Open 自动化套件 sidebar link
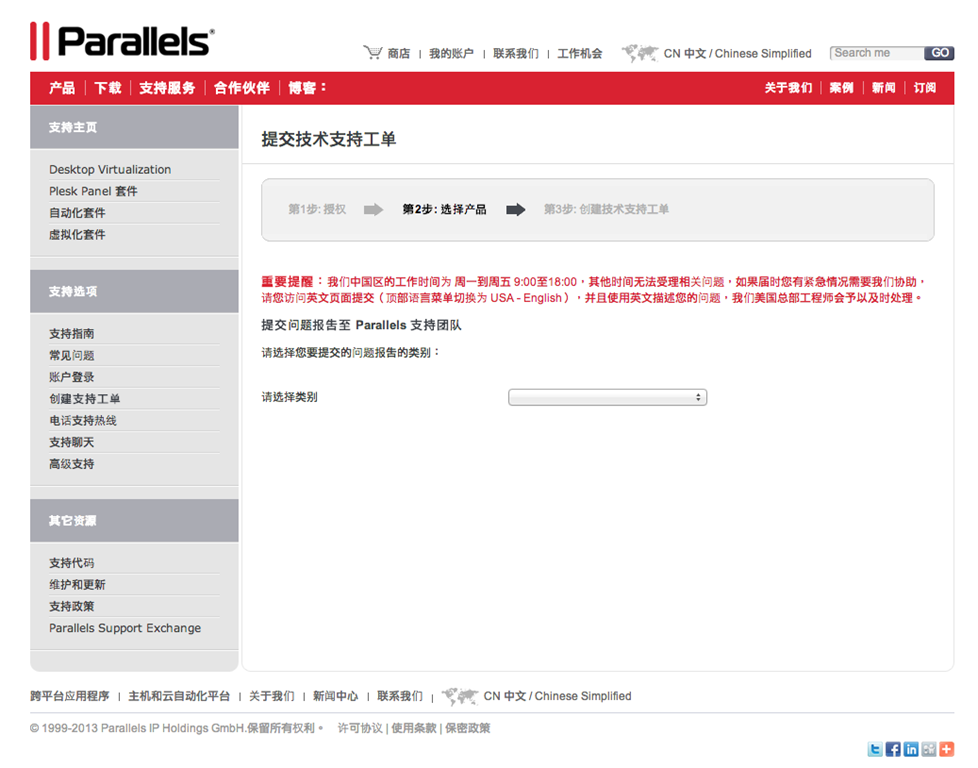The width and height of the screenshot is (978, 768). [77, 213]
